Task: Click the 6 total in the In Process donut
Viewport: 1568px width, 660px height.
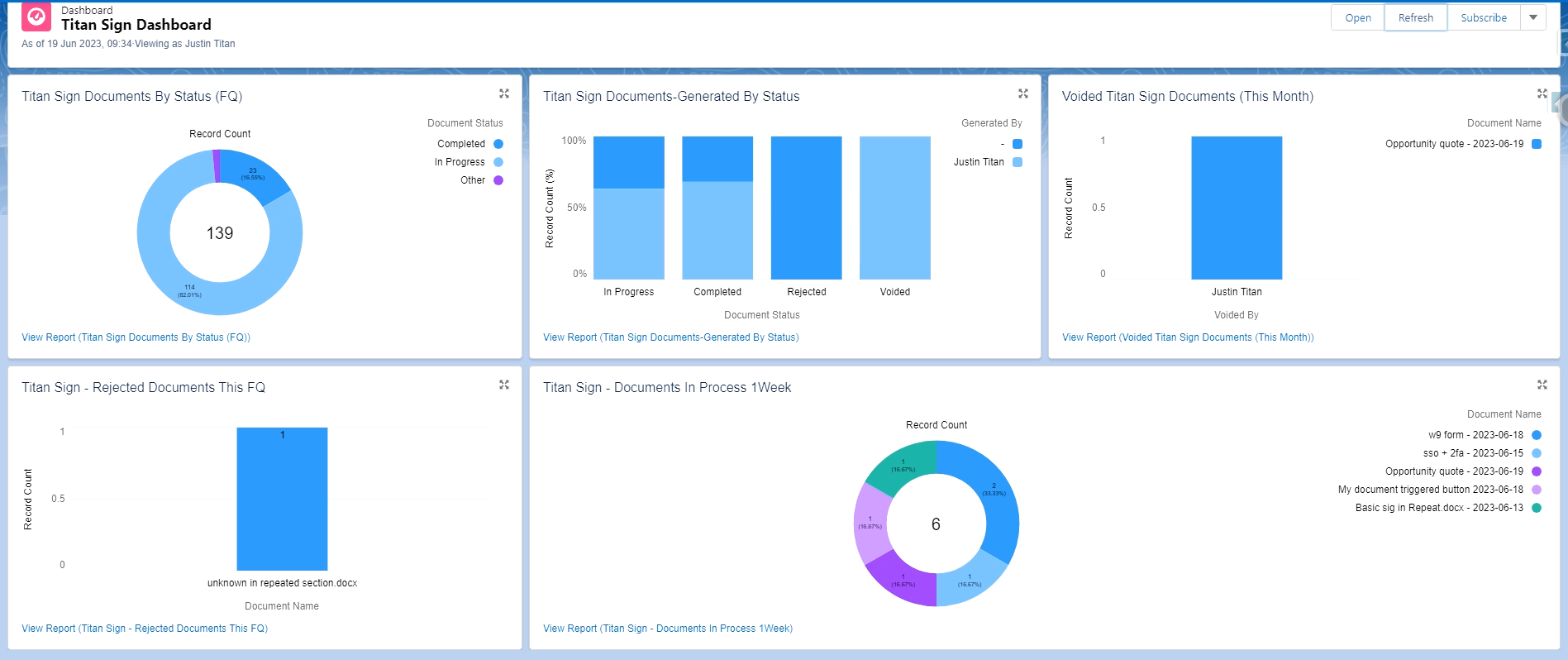Action: 936,524
